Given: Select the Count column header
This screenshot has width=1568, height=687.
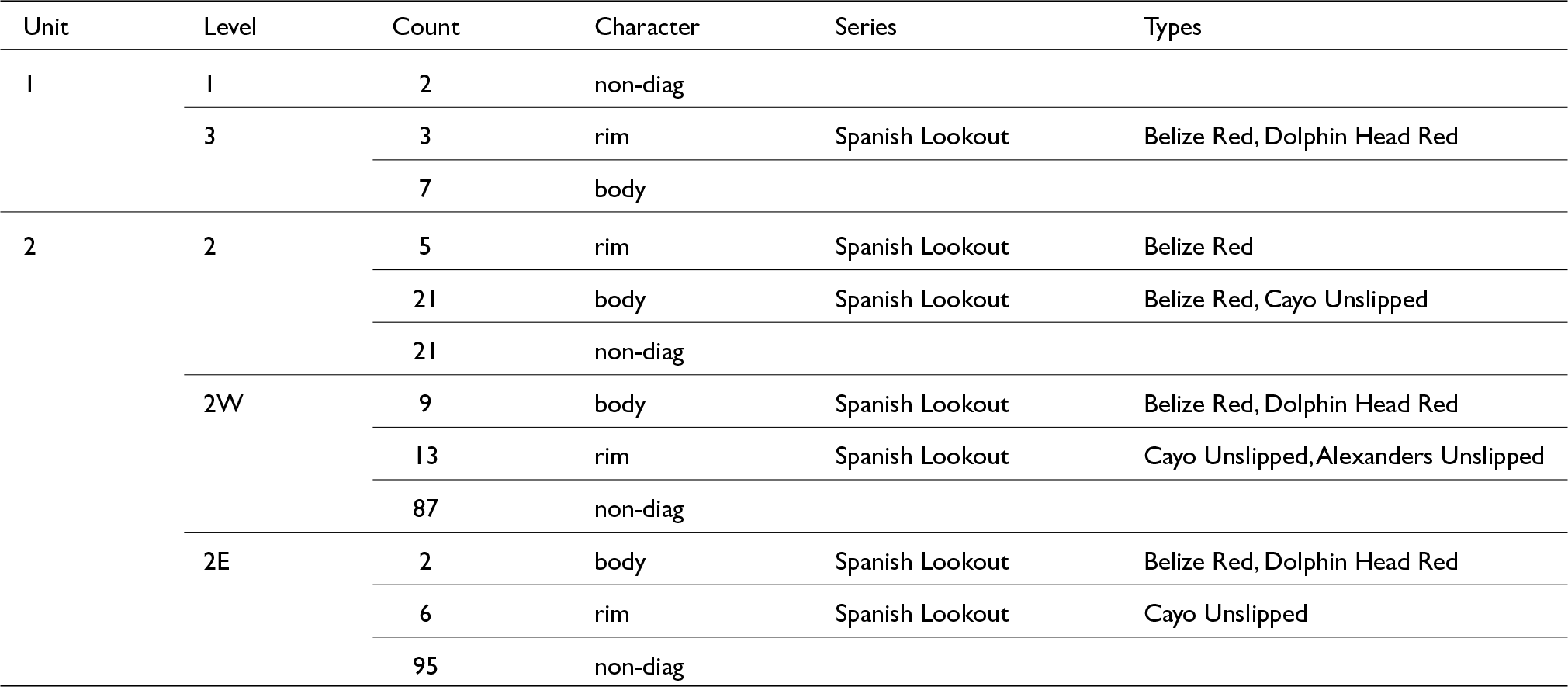Looking at the screenshot, I should click(x=425, y=27).
